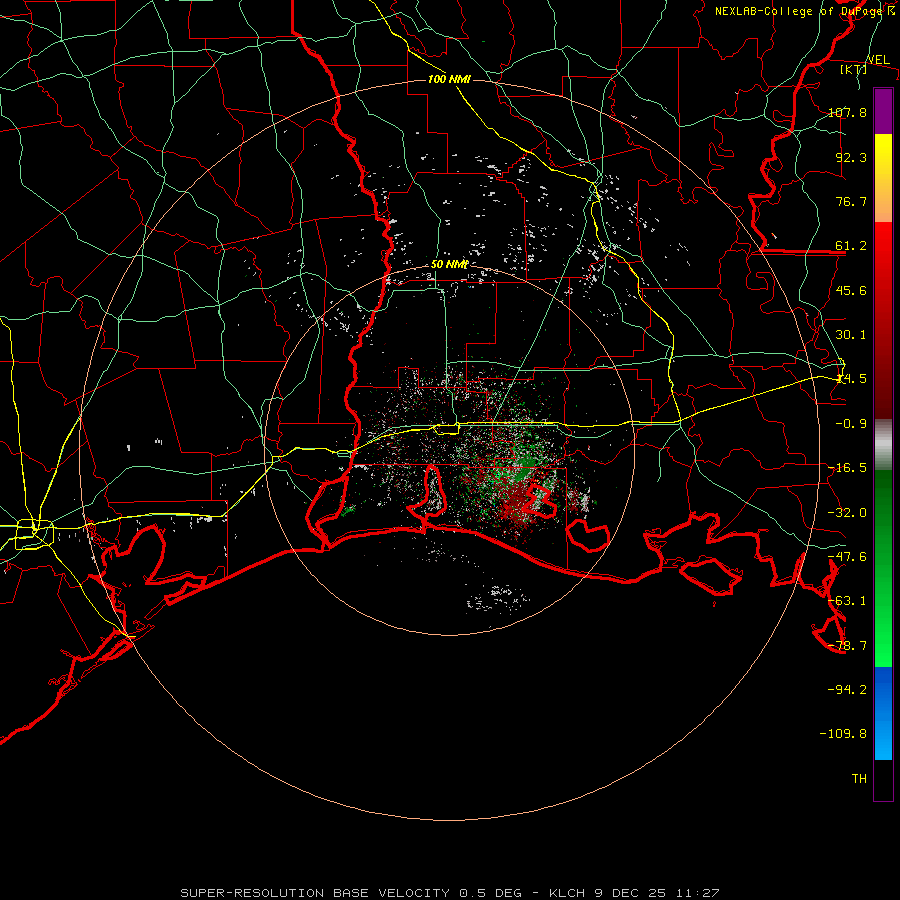
Task: Click the yellow segment of the velocity color bar
Action: (883, 178)
